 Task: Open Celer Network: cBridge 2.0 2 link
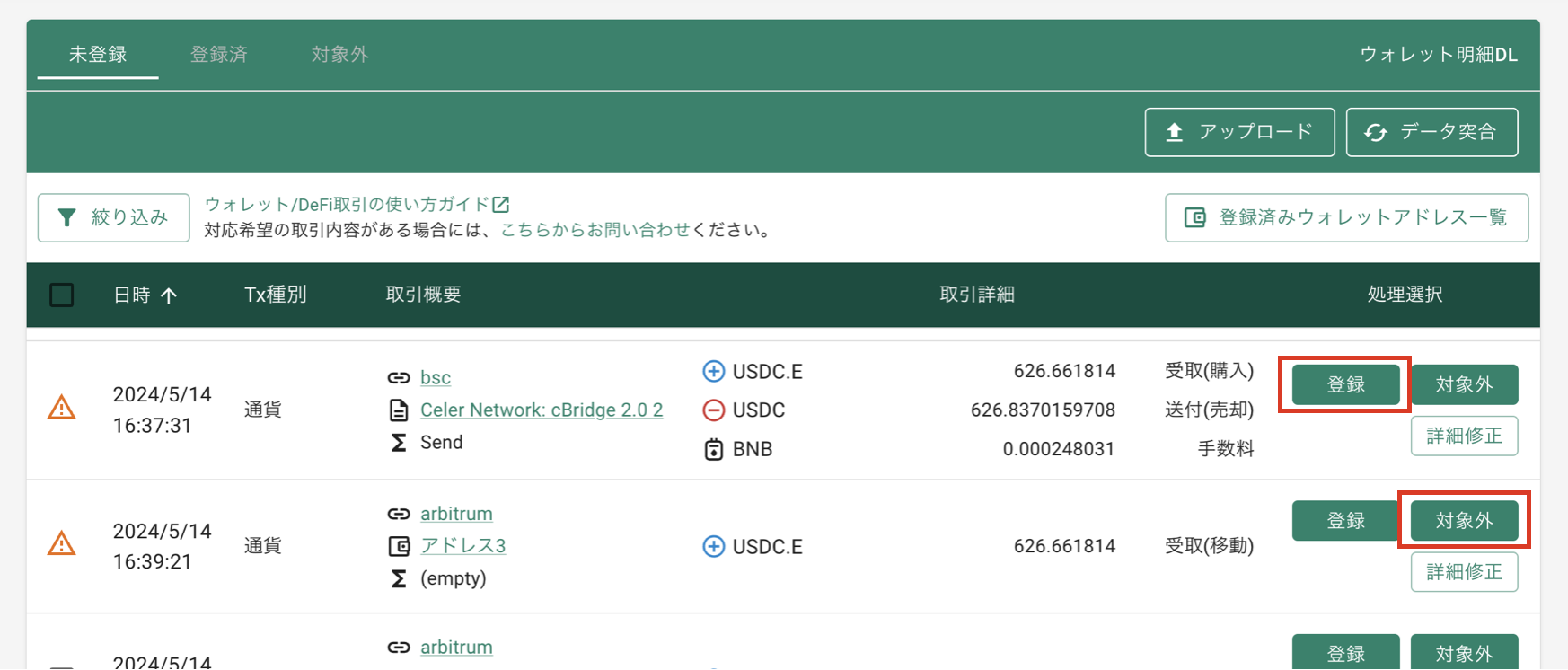coord(542,410)
